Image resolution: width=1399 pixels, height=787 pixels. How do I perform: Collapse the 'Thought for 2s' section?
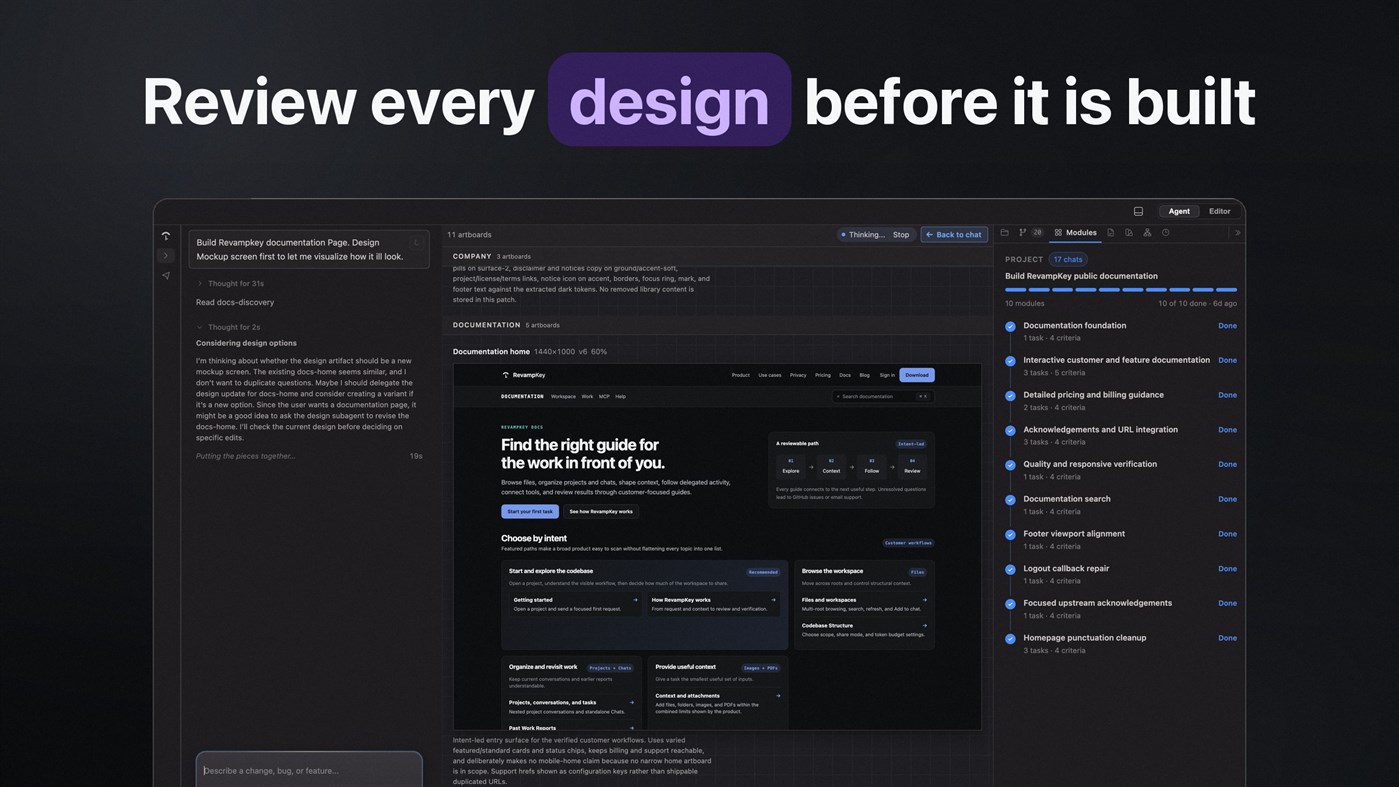coord(228,327)
